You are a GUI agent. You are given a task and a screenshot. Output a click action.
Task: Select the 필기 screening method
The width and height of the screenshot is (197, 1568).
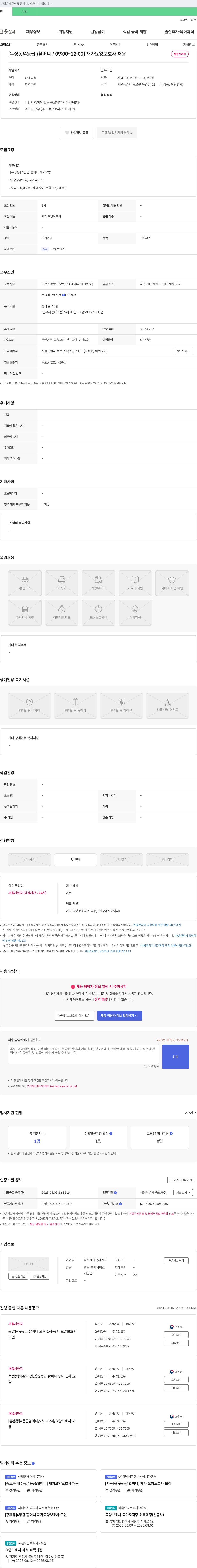[x=122, y=859]
